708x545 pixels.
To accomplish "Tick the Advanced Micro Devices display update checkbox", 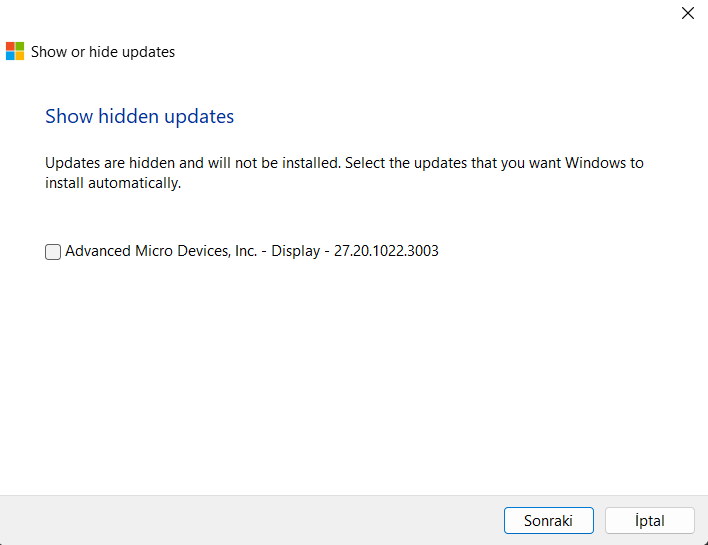I will [x=53, y=252].
